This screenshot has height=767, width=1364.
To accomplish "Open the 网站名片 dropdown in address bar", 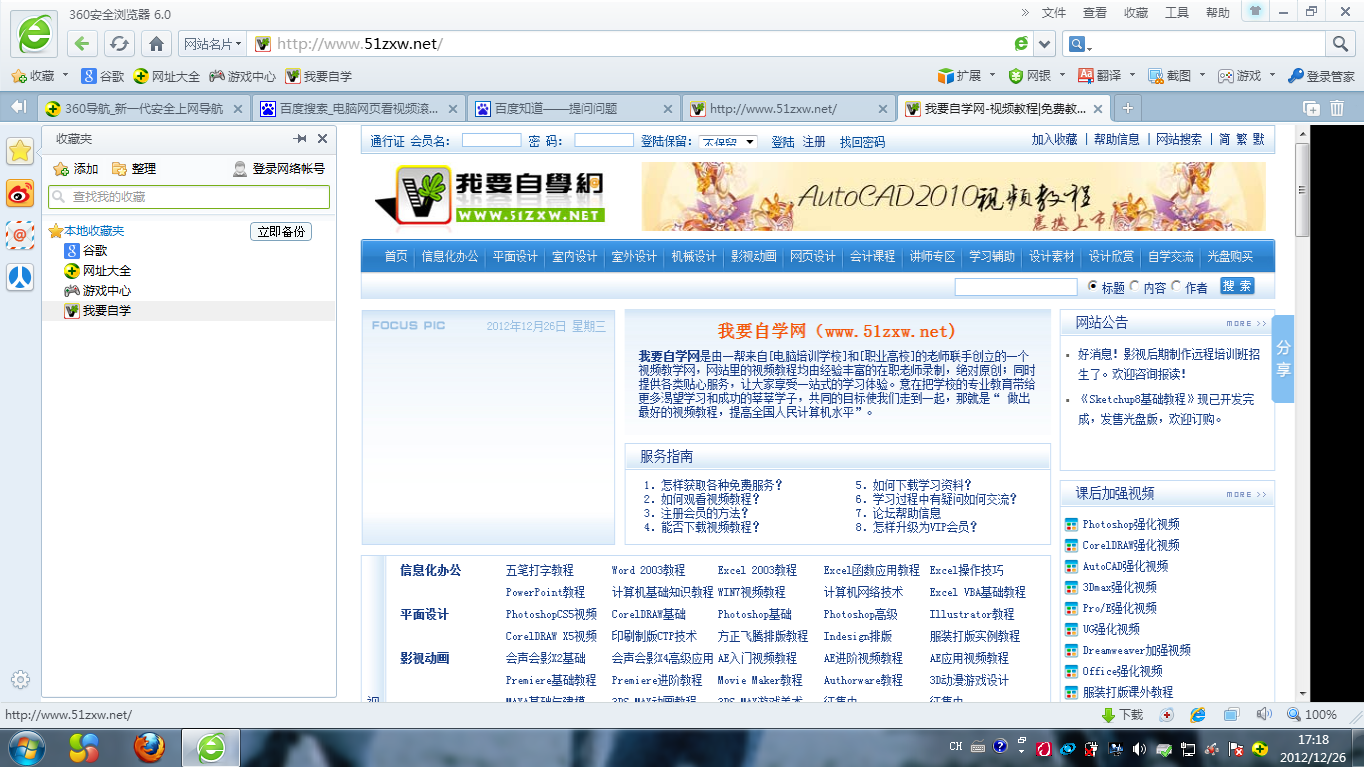I will (212, 44).
